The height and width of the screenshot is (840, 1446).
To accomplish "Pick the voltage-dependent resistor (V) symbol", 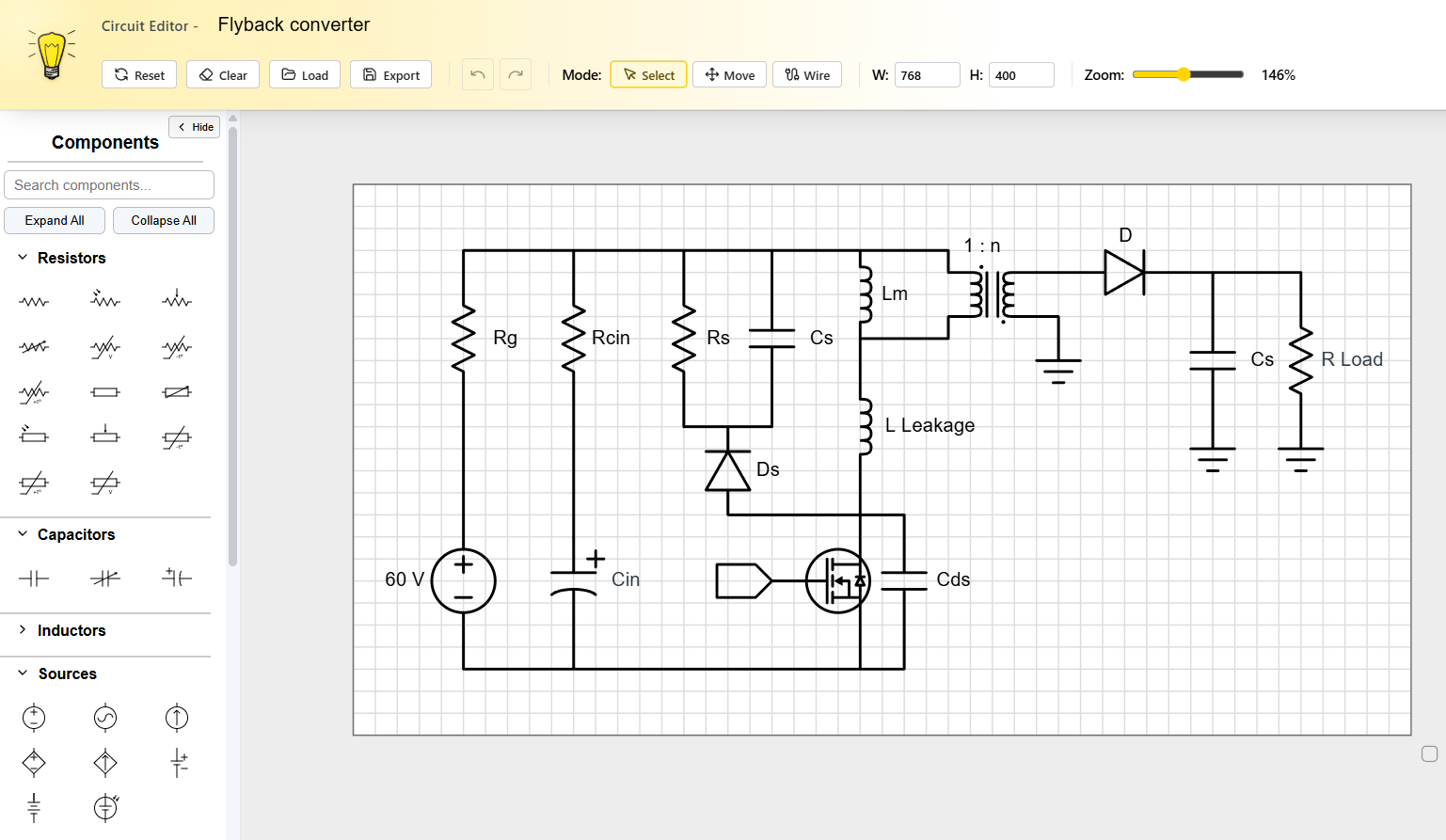I will click(104, 346).
